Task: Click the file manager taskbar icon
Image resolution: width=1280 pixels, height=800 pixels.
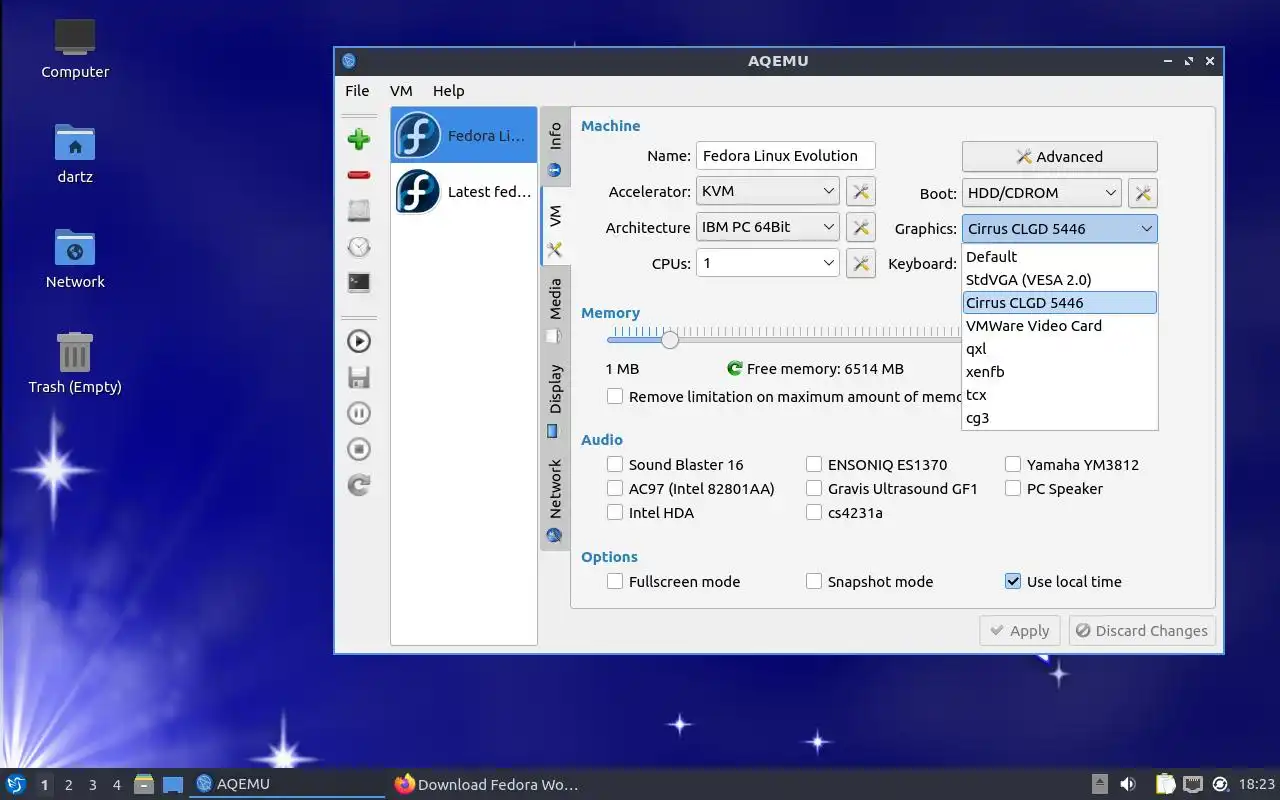Action: point(144,784)
